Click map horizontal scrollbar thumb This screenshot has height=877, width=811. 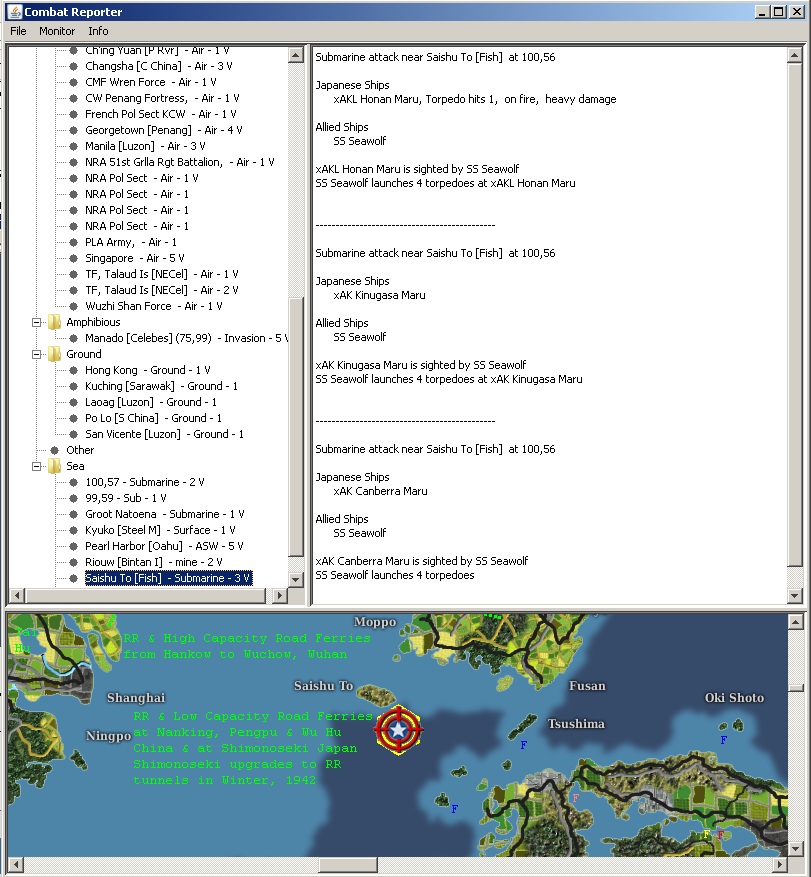tap(347, 865)
